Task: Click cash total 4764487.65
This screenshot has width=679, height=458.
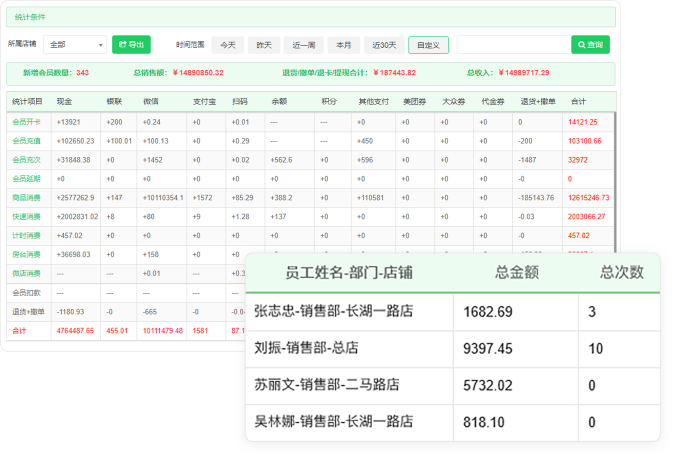Action: pyautogui.click(x=75, y=331)
